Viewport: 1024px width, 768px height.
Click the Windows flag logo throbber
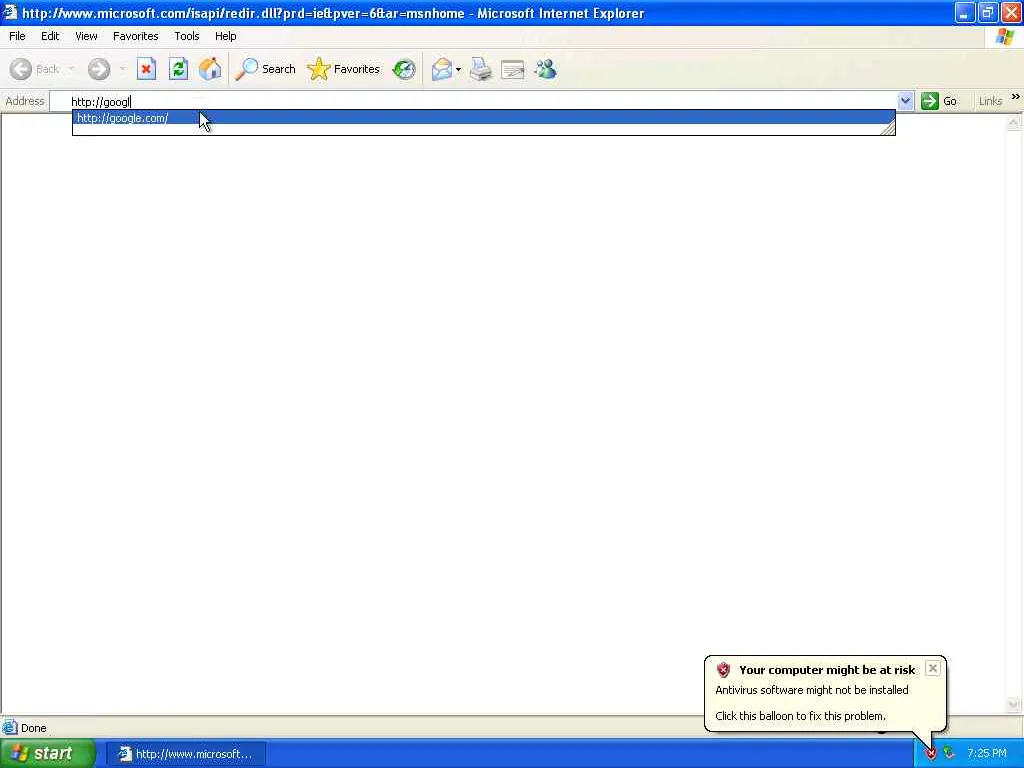coord(1005,37)
